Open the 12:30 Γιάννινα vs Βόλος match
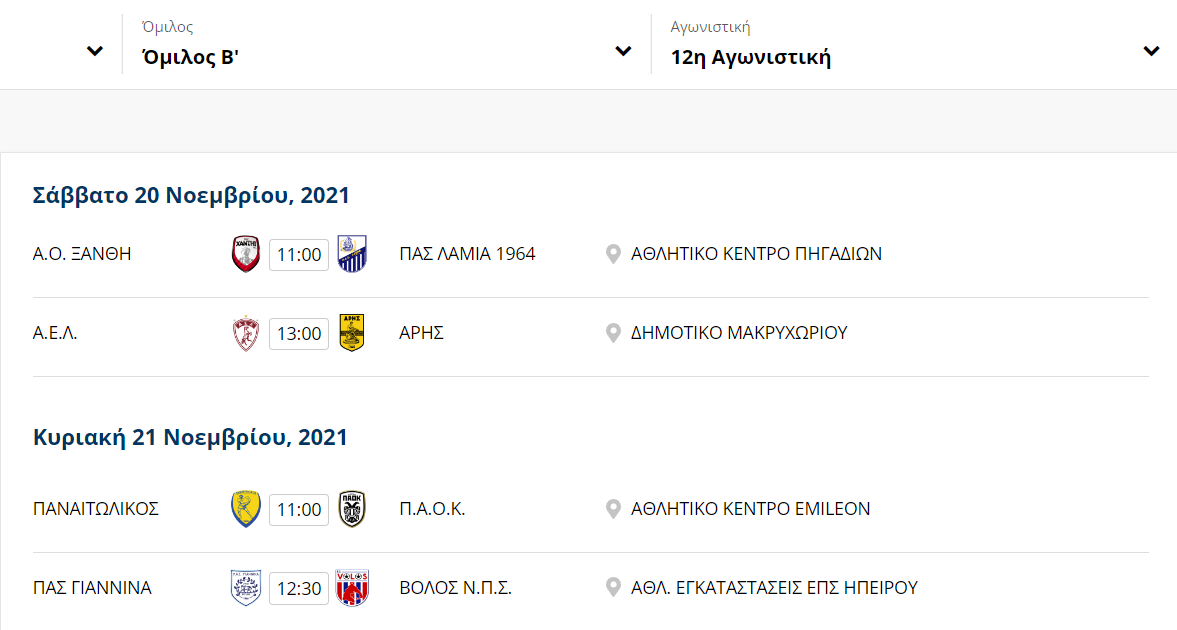 pyautogui.click(x=299, y=588)
